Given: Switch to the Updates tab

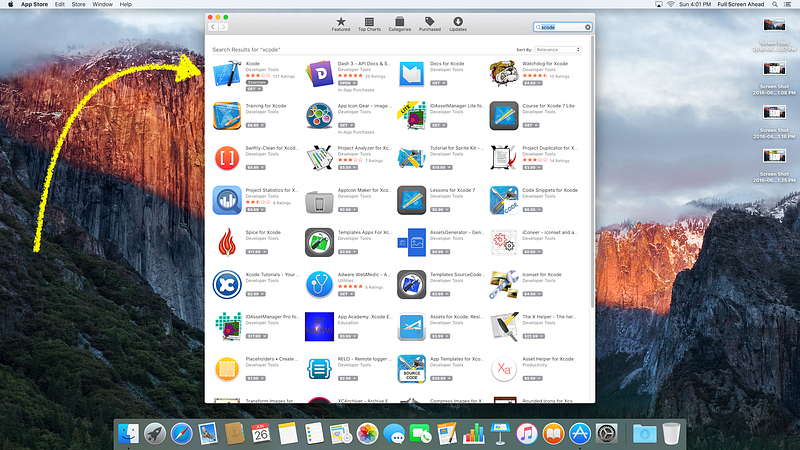Looking at the screenshot, I should pyautogui.click(x=458, y=24).
